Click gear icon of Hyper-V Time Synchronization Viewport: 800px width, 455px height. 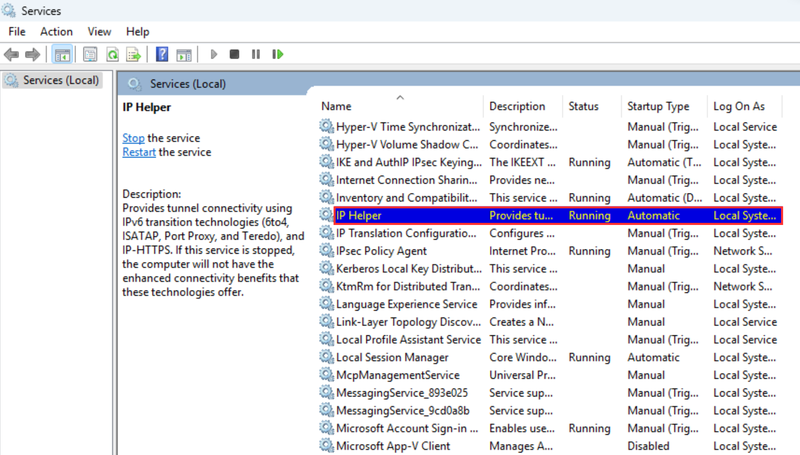point(327,126)
